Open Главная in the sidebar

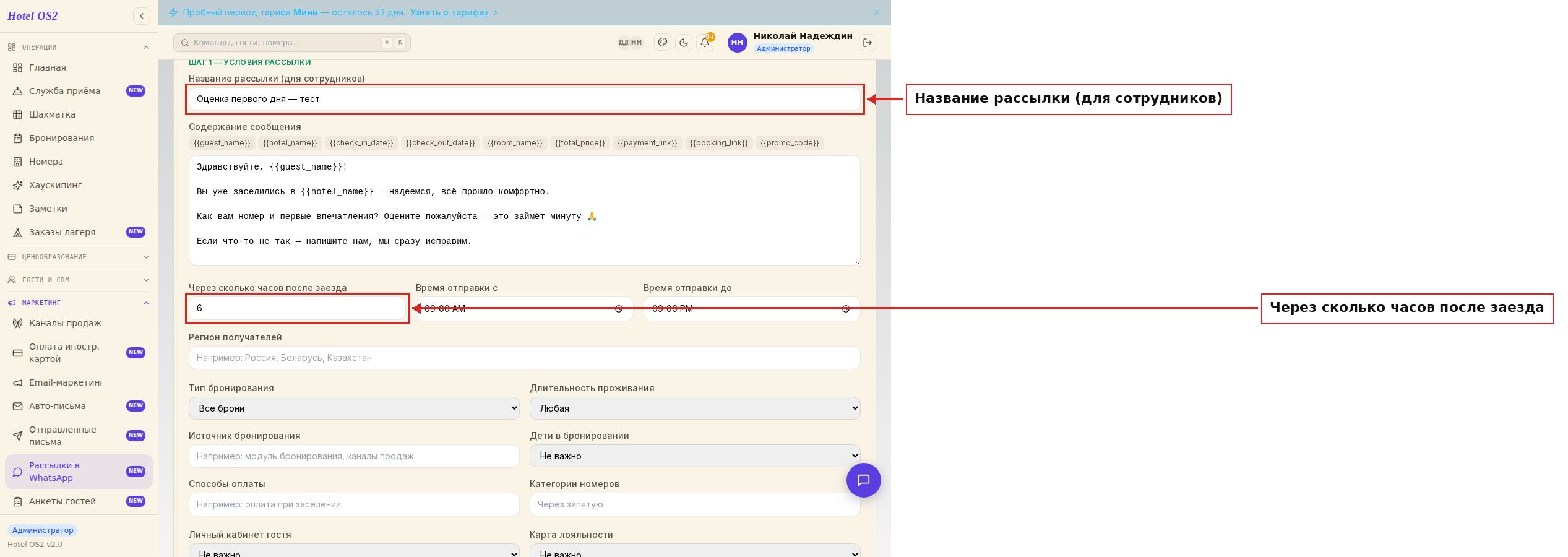click(79, 67)
